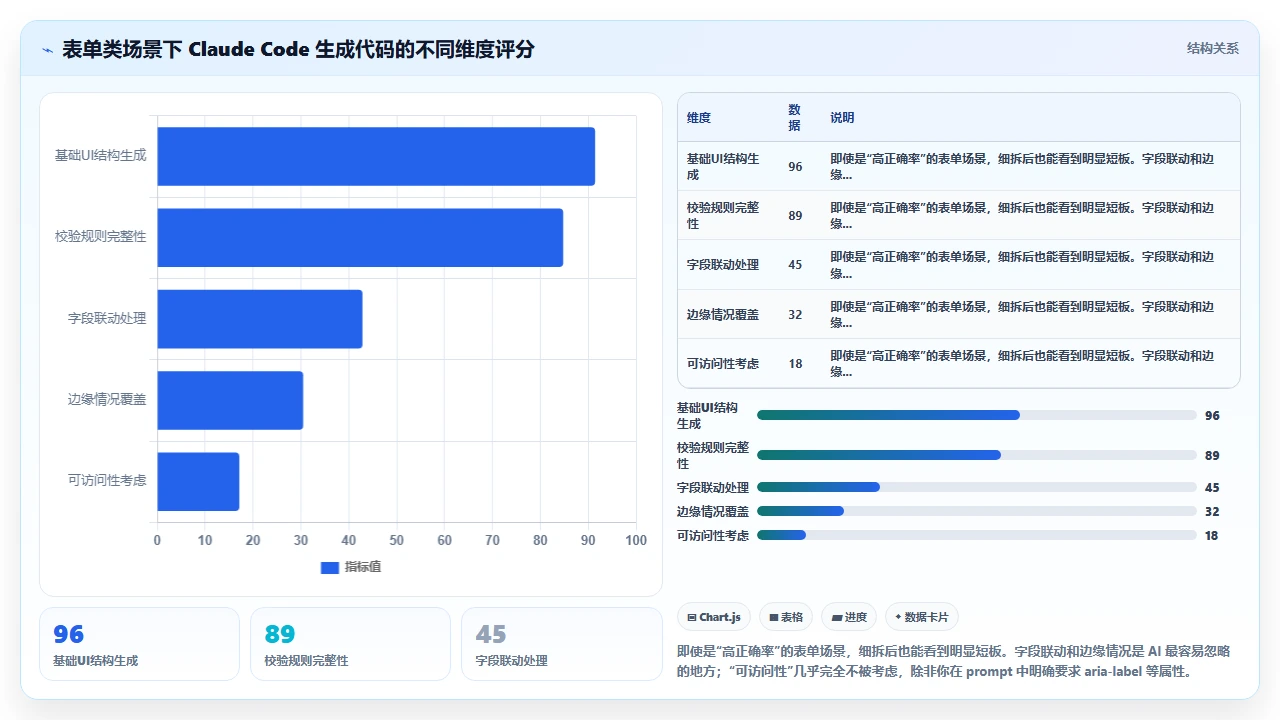Image resolution: width=1280 pixels, height=720 pixels.
Task: Click the value 32 in the table
Action: coord(795,314)
